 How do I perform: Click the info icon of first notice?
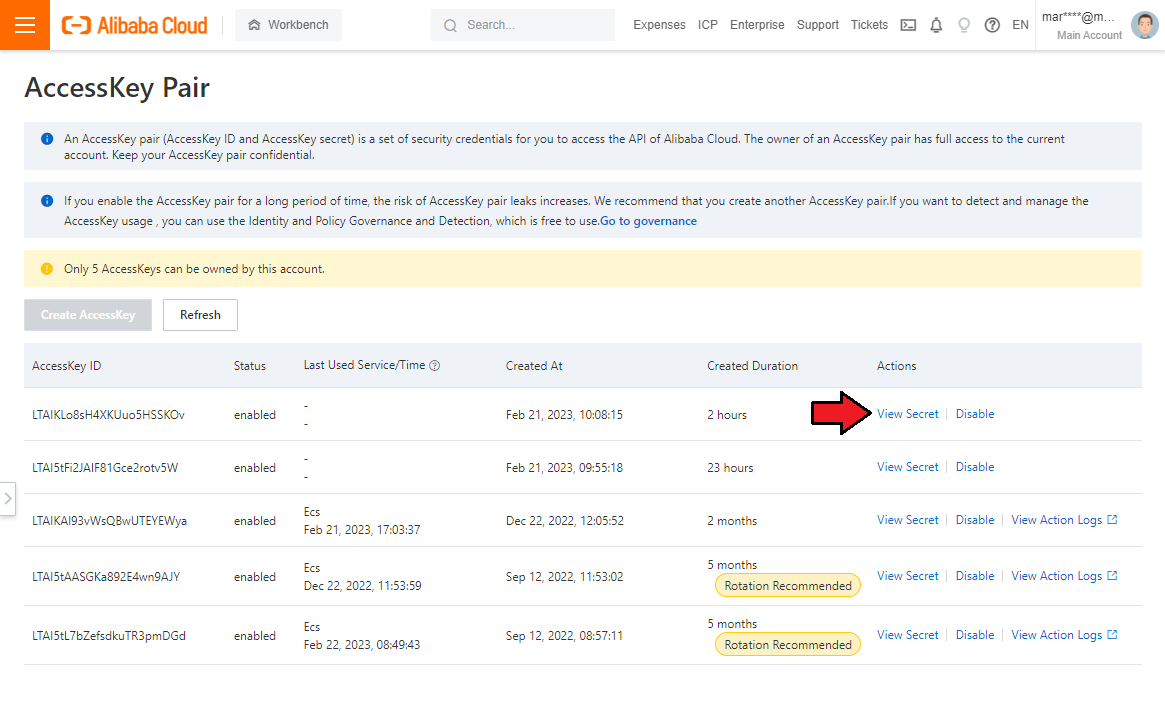pos(47,139)
